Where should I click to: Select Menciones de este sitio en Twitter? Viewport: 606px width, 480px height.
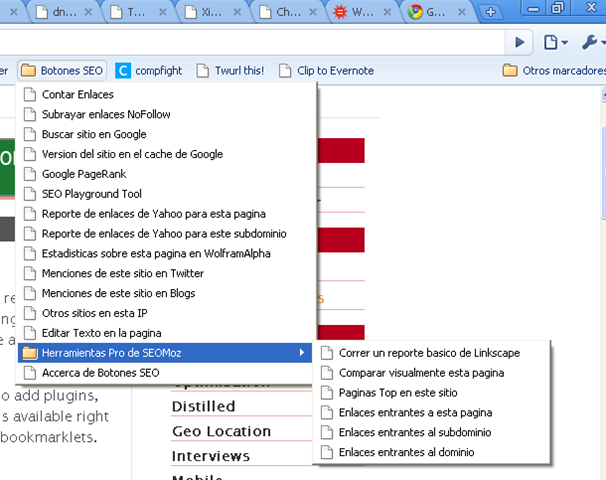click(167, 274)
